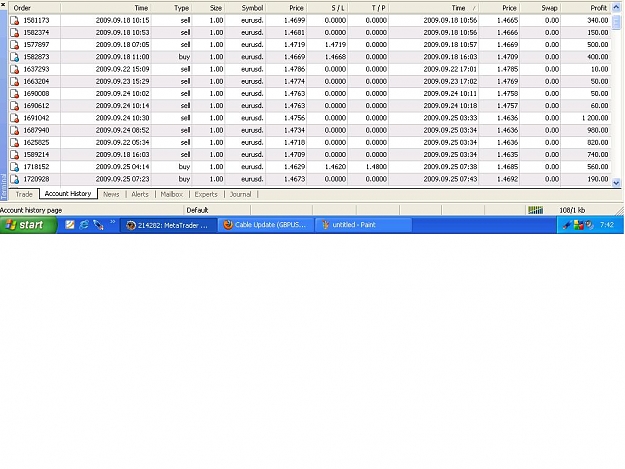Open the Trade tab
This screenshot has width=625, height=469.
24,194
